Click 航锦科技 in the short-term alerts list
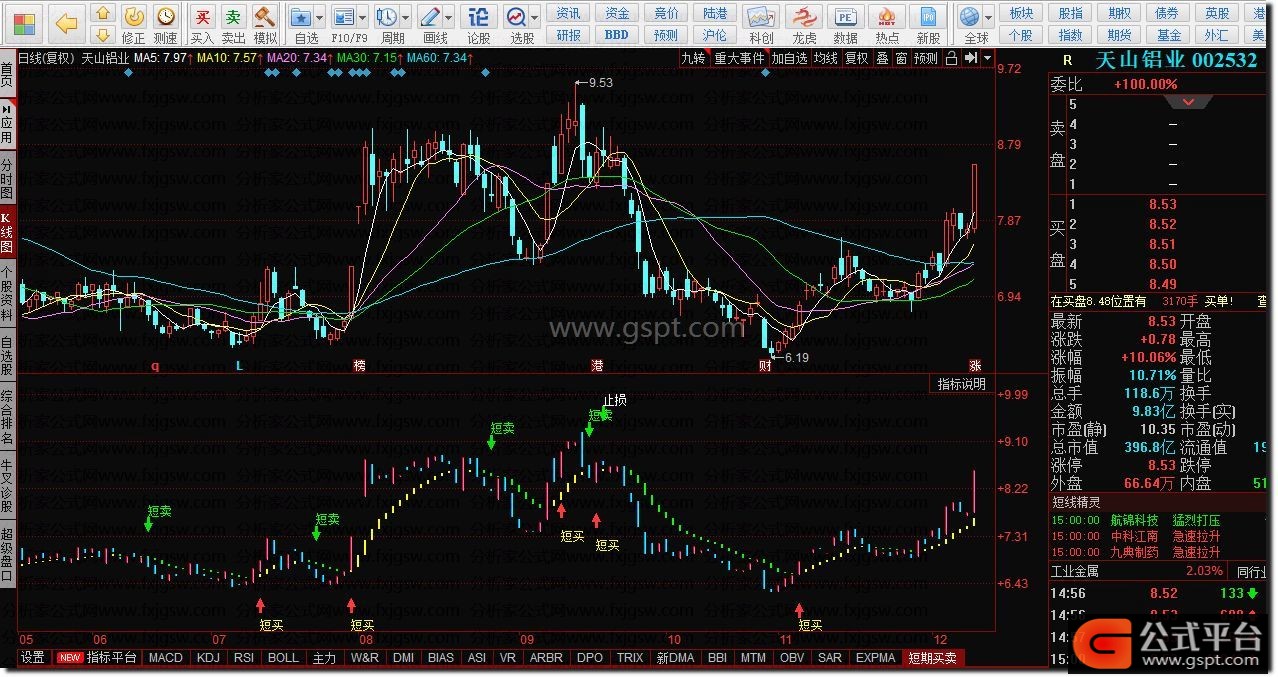 point(1134,520)
